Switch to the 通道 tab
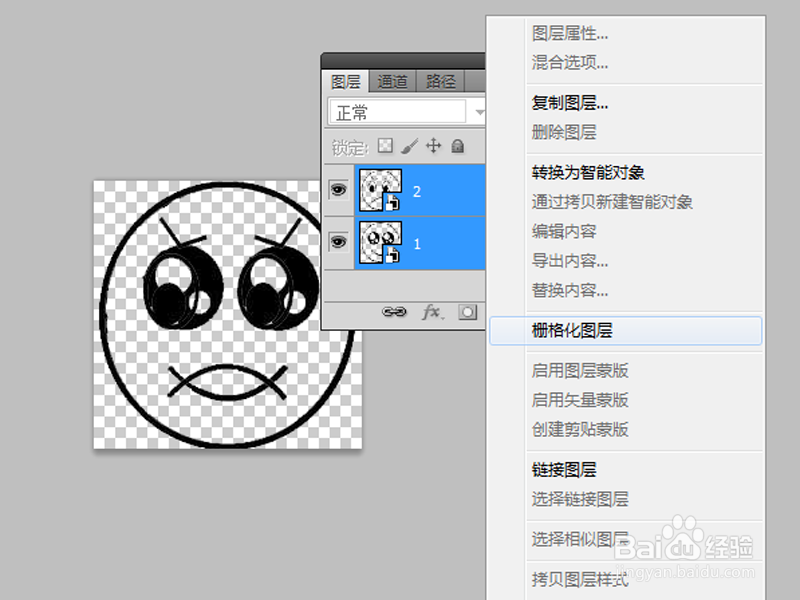 [392, 82]
